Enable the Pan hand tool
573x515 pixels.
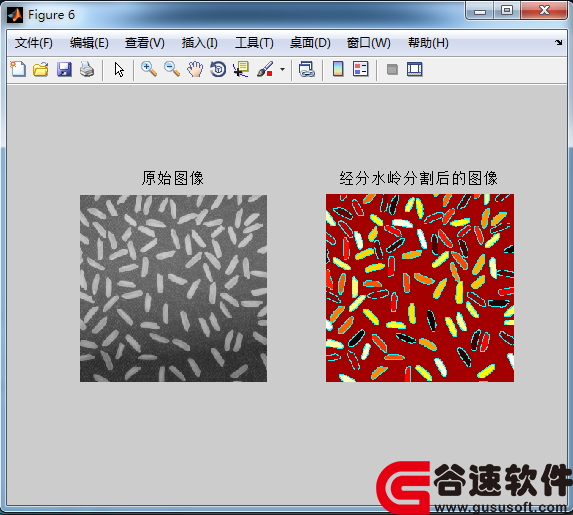[x=195, y=69]
